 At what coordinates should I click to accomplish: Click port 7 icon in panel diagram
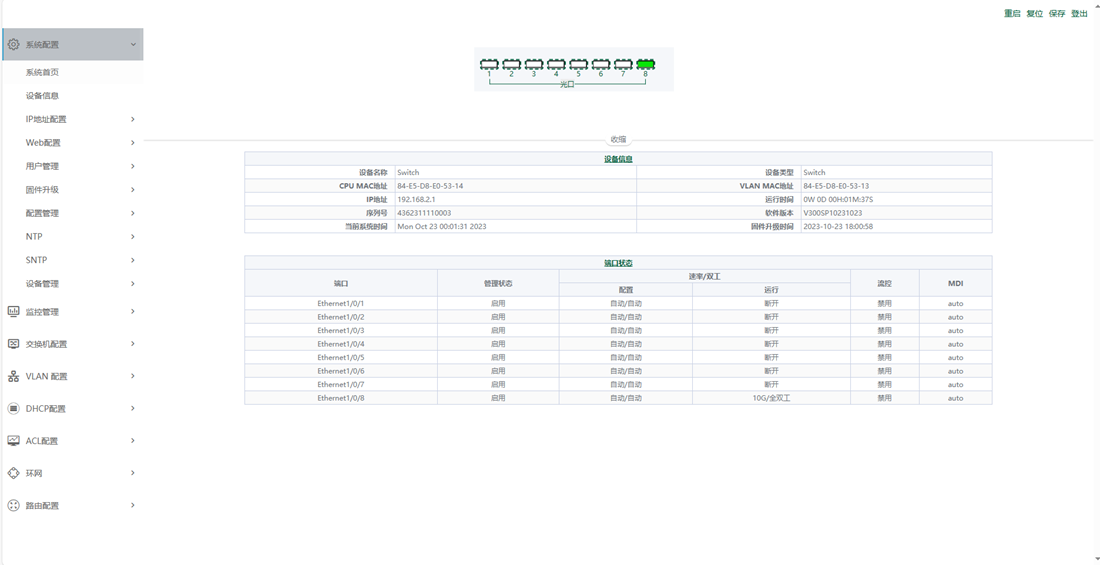(623, 64)
